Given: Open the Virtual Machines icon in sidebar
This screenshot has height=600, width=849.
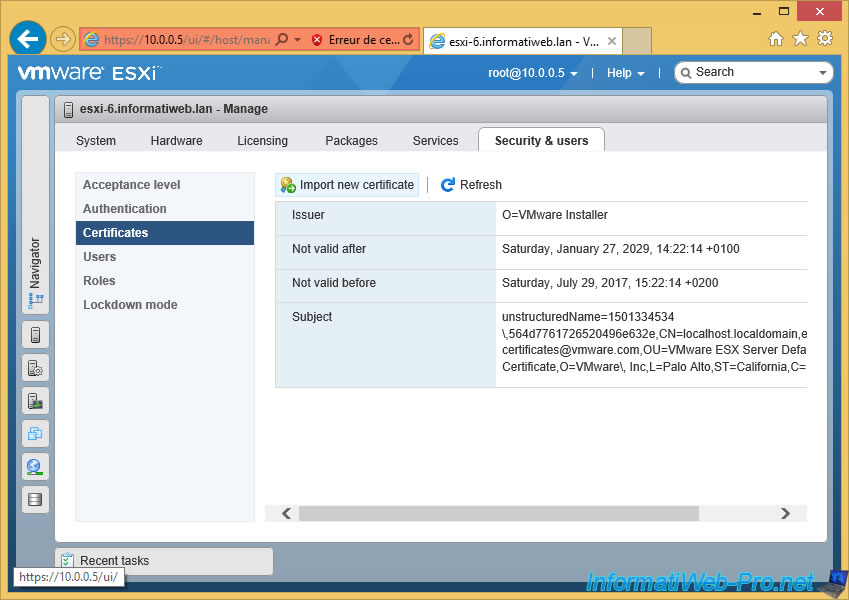Looking at the screenshot, I should tap(35, 434).
